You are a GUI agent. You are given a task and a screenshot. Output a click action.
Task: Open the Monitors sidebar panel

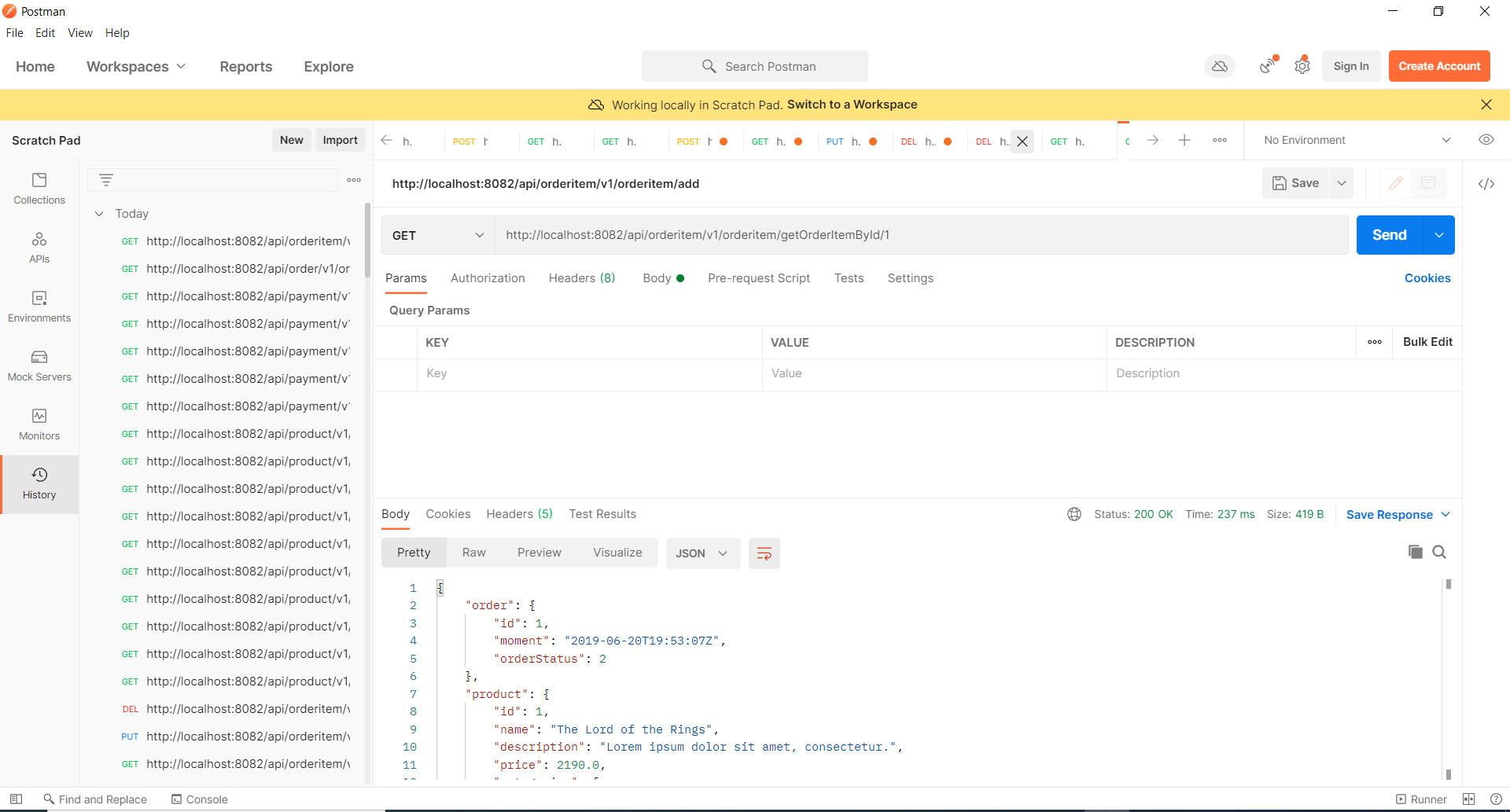39,424
